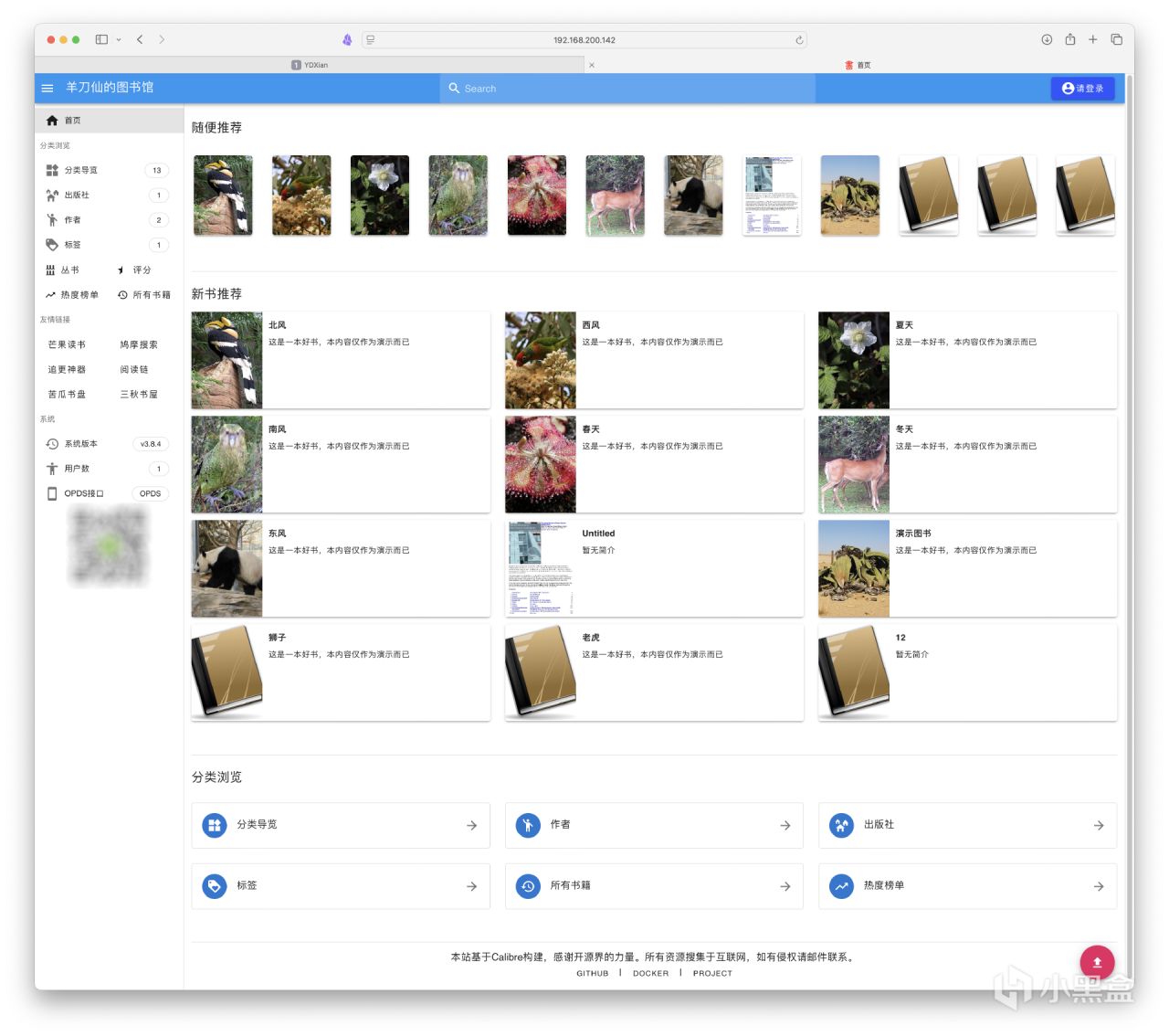Open the 追更神器 friend link
The width and height of the screenshot is (1169, 1036).
(67, 369)
